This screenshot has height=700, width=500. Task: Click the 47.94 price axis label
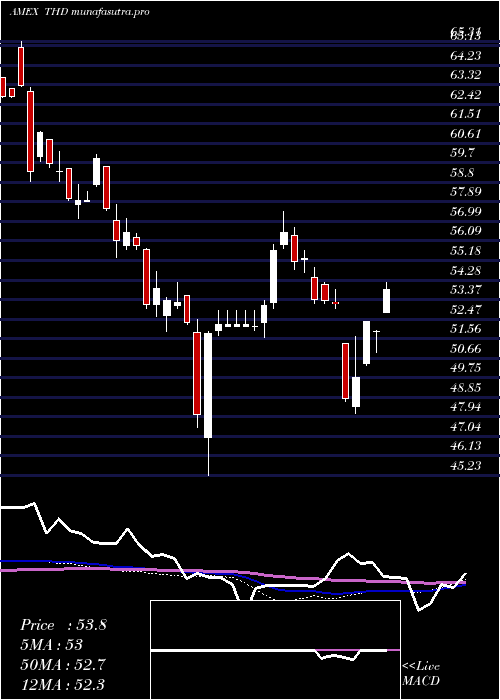(x=466, y=408)
